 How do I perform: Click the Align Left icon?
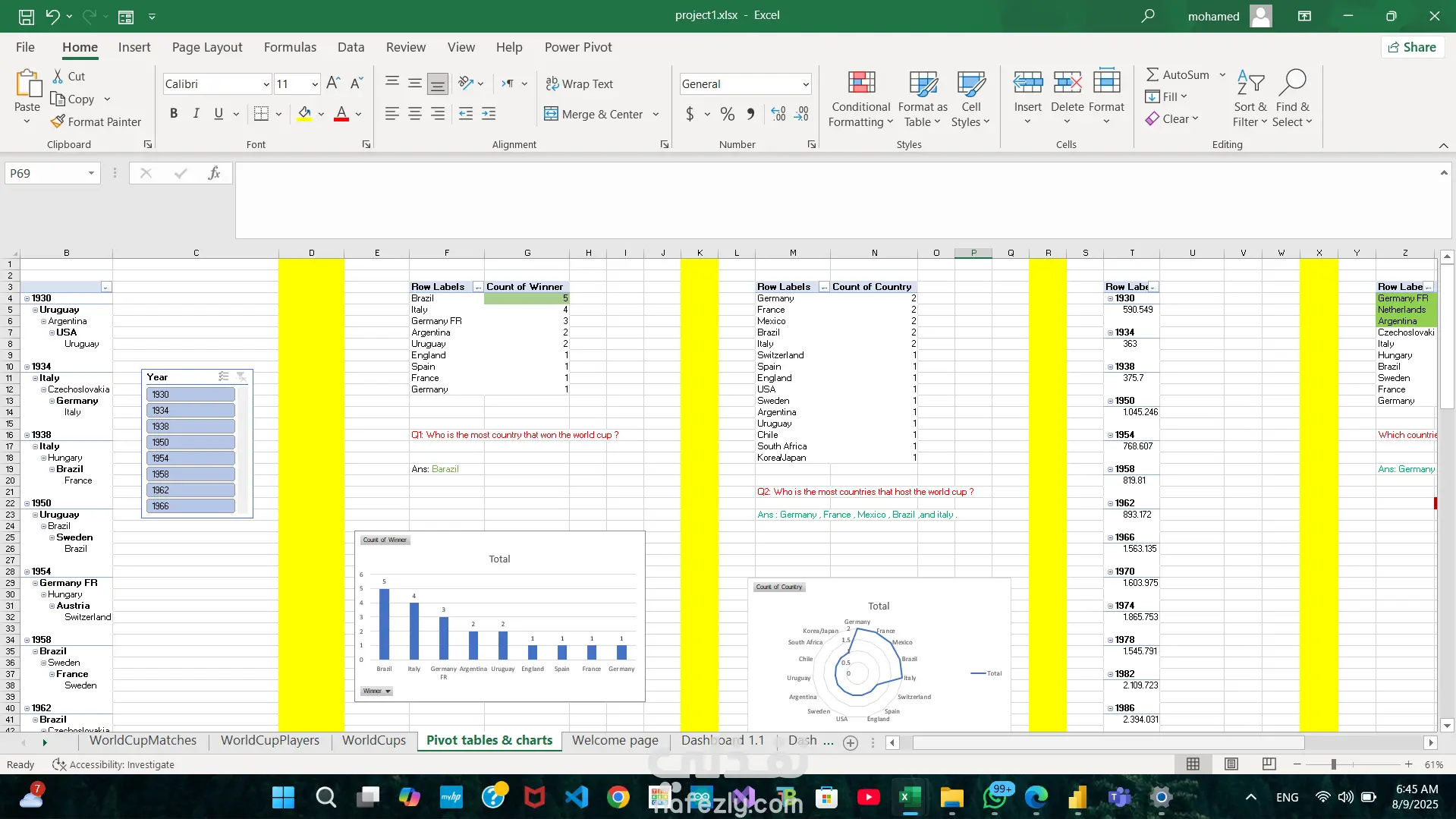[x=392, y=114]
